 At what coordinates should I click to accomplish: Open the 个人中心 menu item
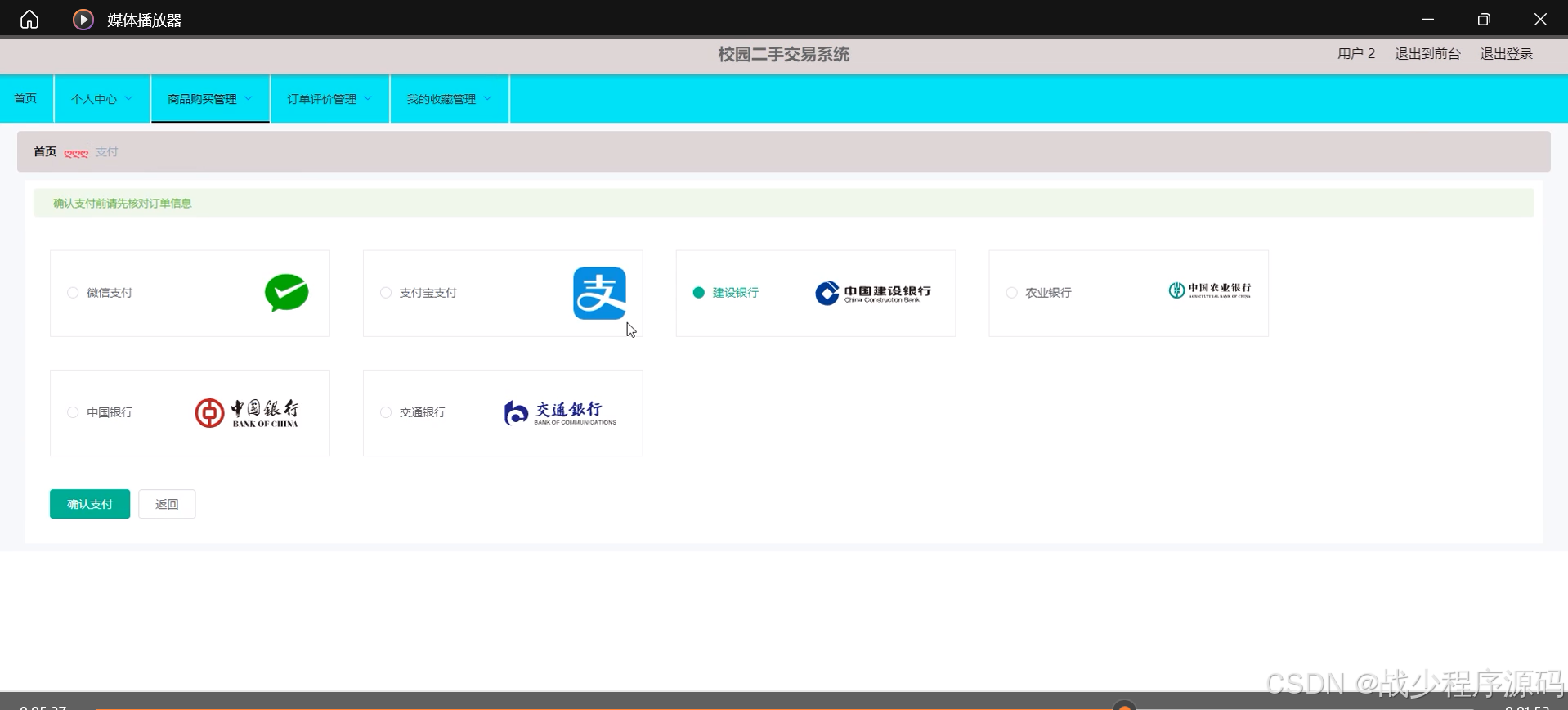[x=102, y=98]
